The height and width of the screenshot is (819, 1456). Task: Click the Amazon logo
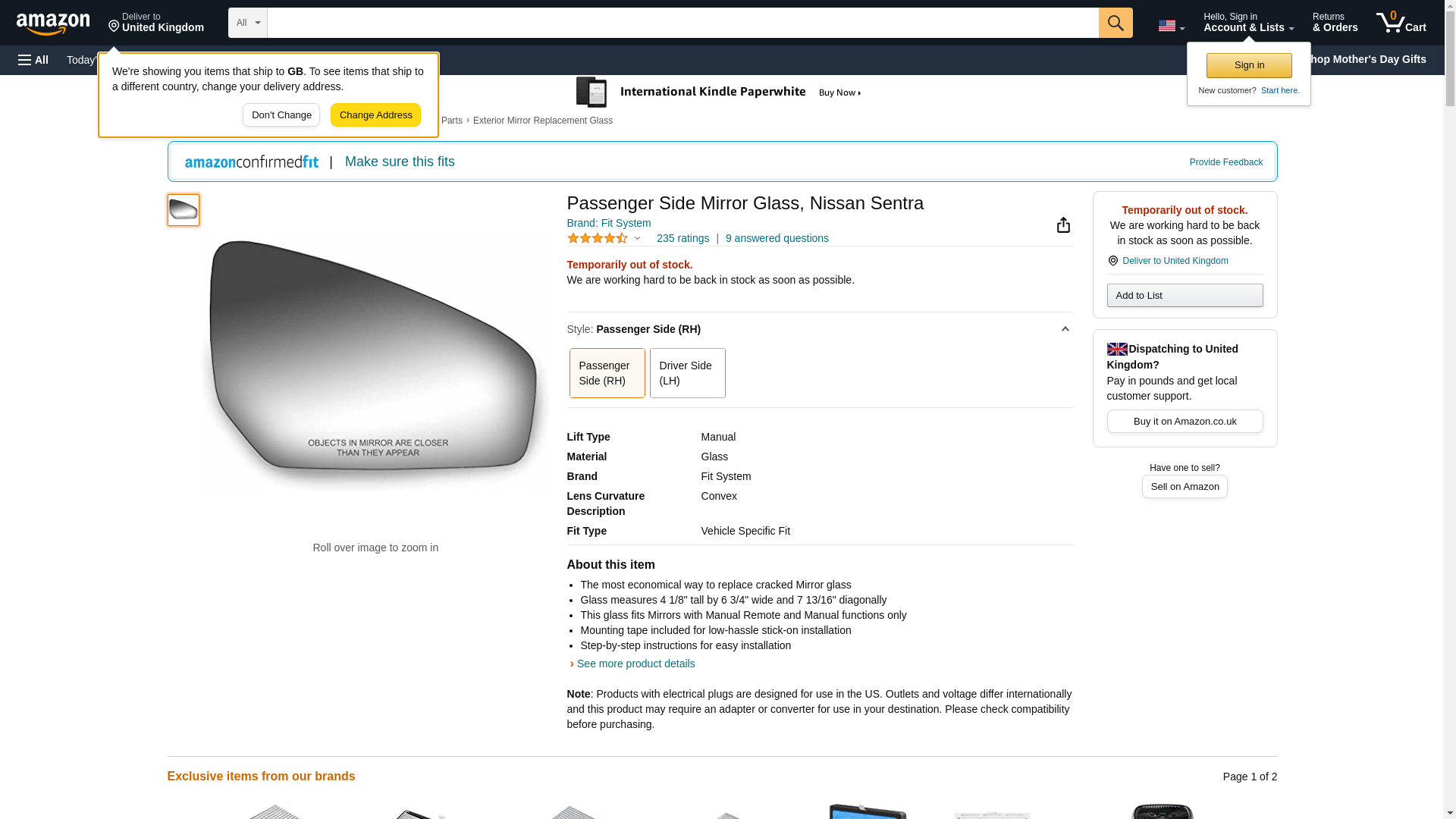click(53, 24)
